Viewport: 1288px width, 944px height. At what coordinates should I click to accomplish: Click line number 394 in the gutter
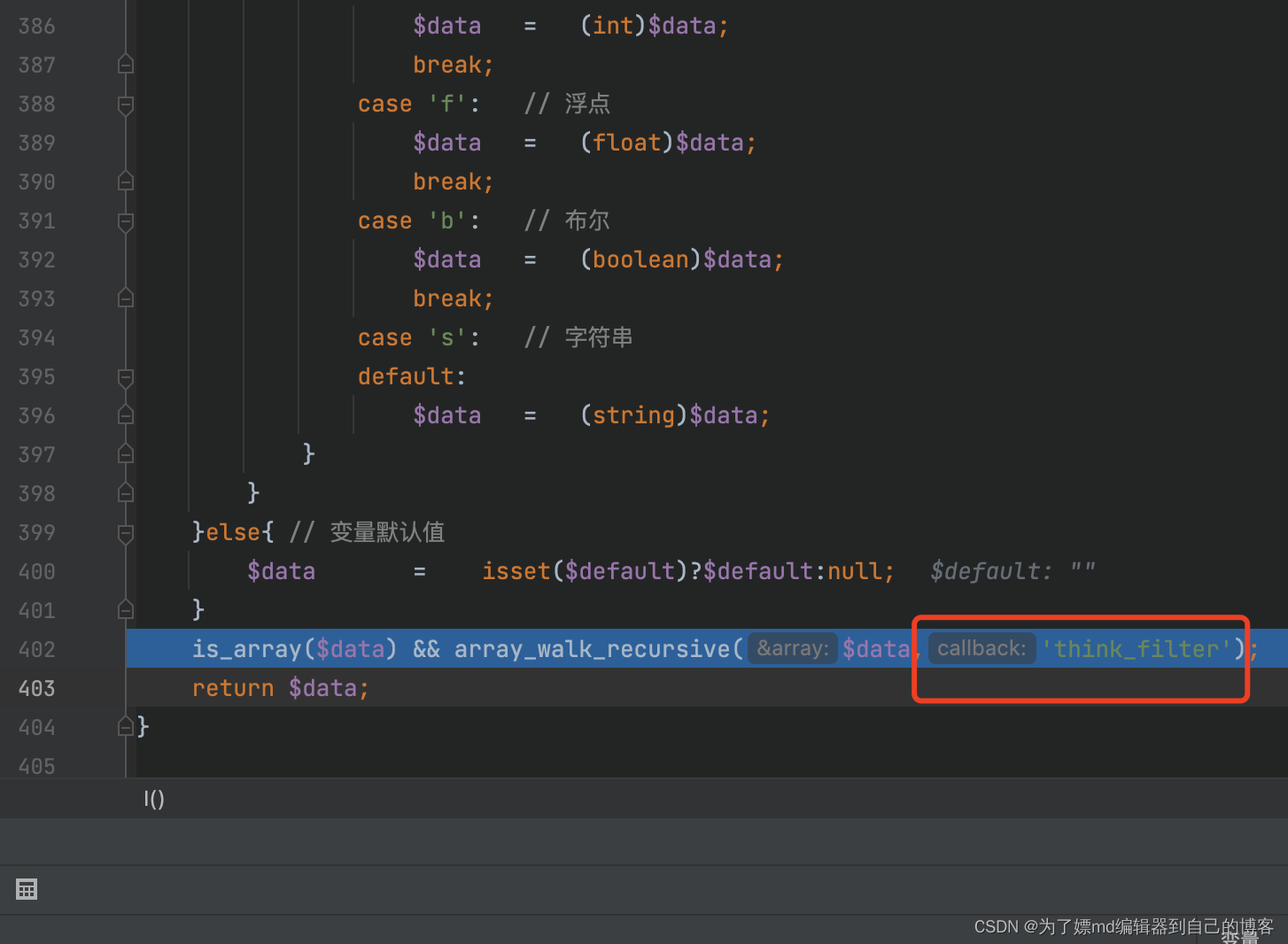[37, 337]
